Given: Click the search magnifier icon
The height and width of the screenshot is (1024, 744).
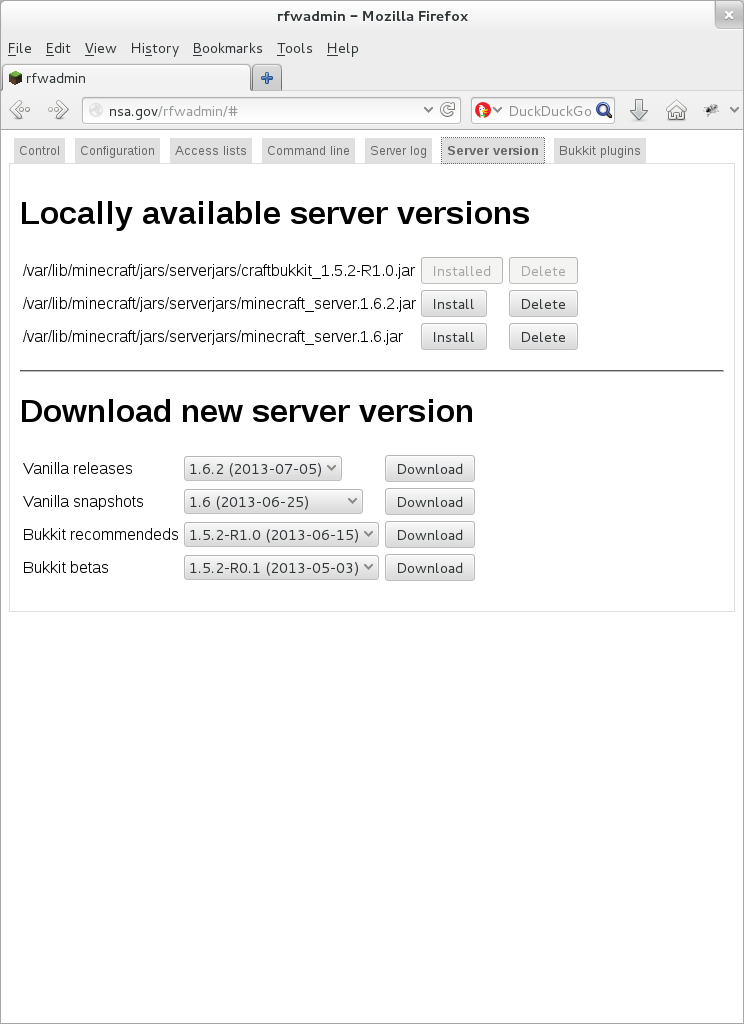Looking at the screenshot, I should point(604,110).
